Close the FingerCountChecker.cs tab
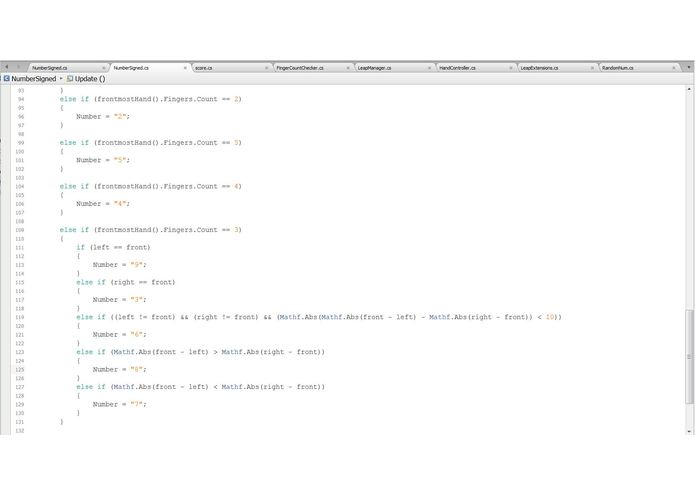Screen dimensions: 695x494 pyautogui.click(x=348, y=68)
